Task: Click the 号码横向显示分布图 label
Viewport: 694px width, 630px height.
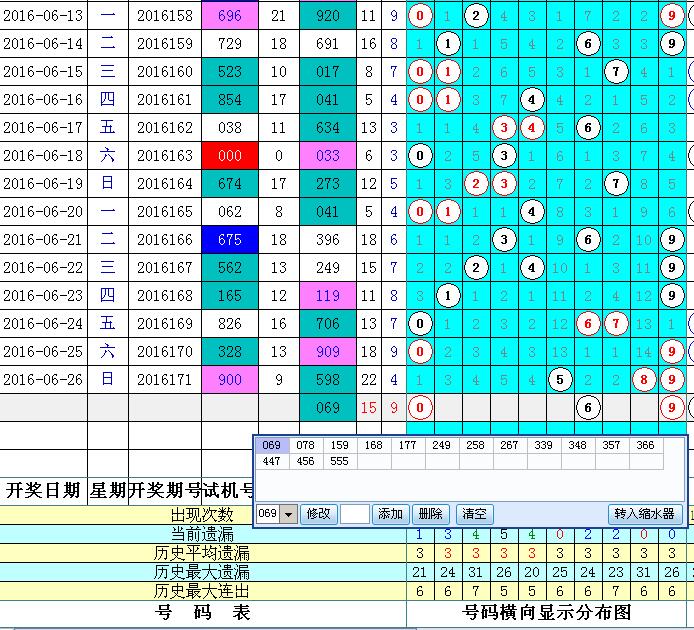Action: point(546,612)
